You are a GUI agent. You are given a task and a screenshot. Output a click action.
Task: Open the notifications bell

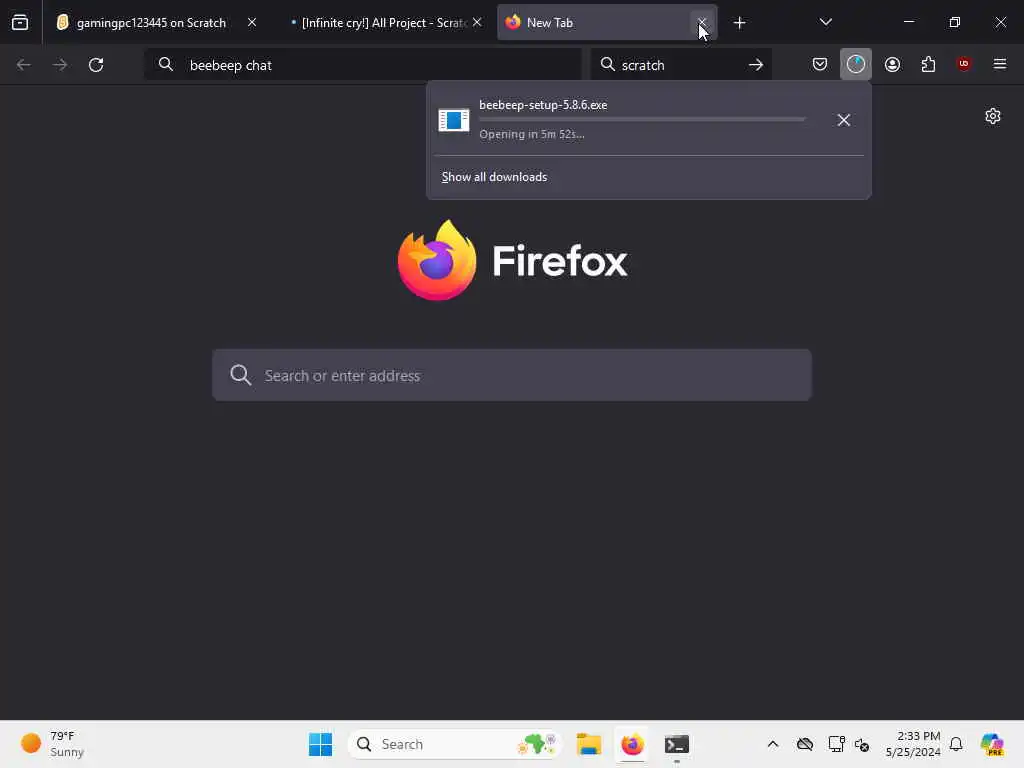[x=956, y=744]
